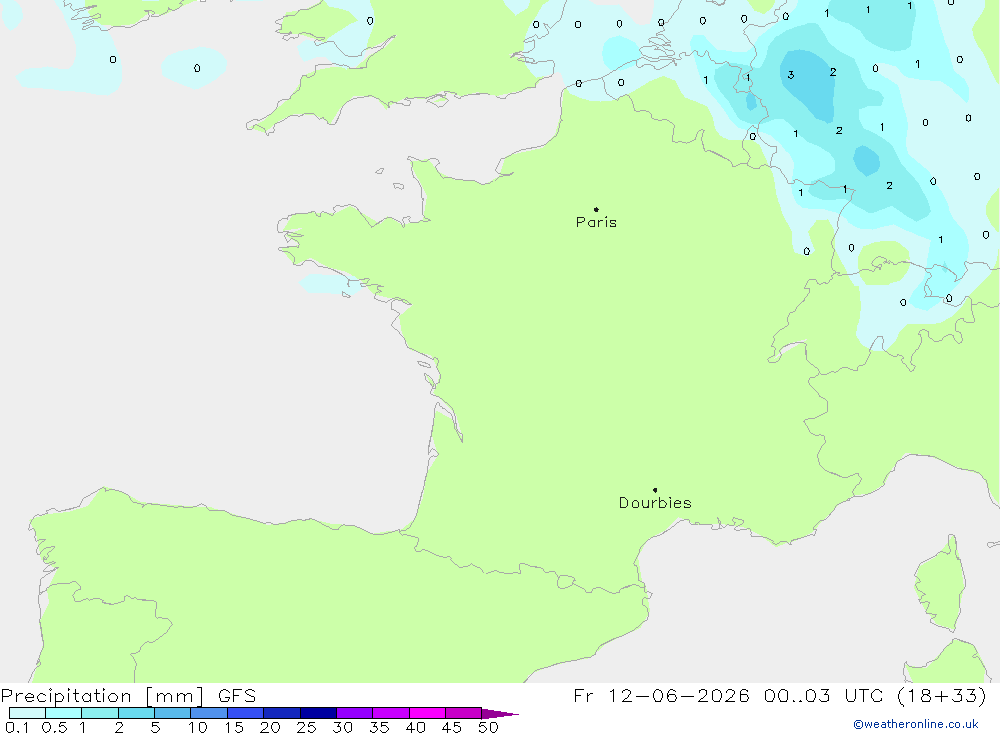
Task: Click the 25–30 mm dark navy swatch
Action: (x=318, y=713)
